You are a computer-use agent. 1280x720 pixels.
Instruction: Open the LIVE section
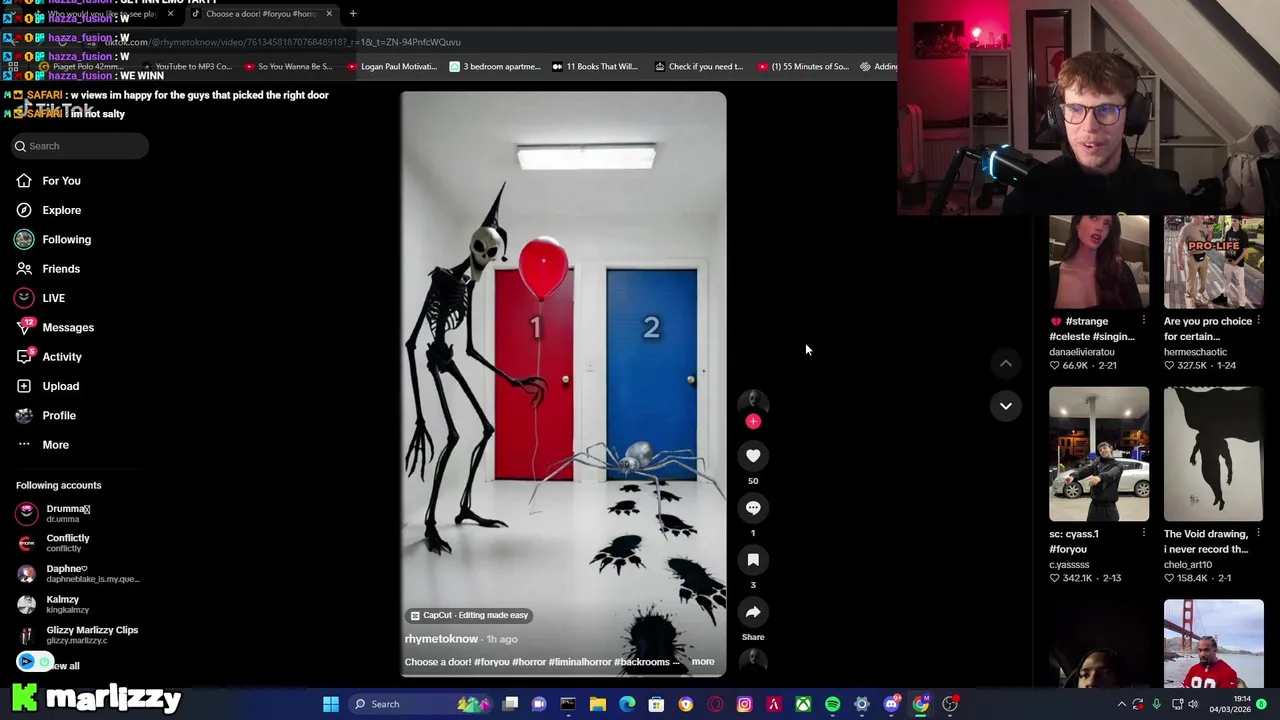click(53, 298)
